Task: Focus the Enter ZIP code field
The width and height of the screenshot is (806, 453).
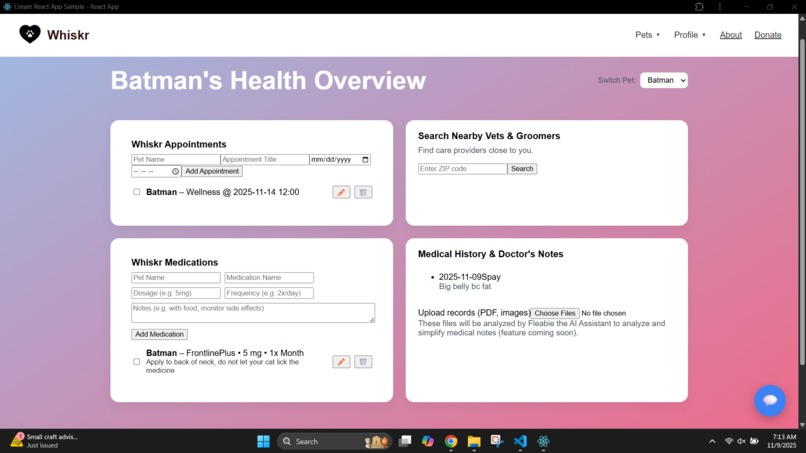Action: (463, 169)
